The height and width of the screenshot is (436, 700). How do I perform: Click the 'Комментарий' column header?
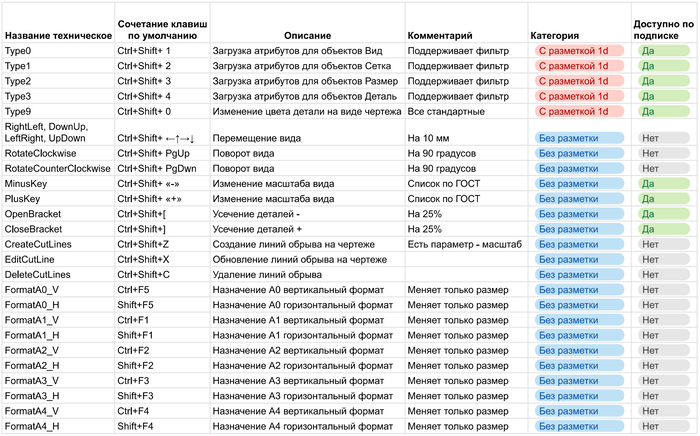pos(441,35)
